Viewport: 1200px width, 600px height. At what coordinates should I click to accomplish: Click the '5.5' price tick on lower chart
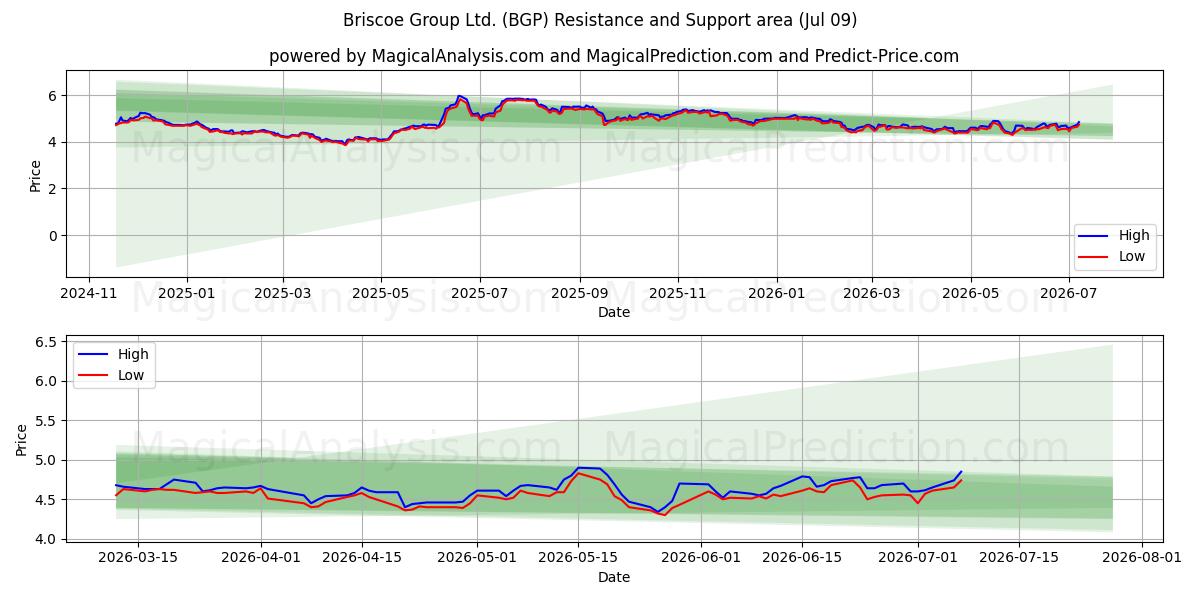44,421
